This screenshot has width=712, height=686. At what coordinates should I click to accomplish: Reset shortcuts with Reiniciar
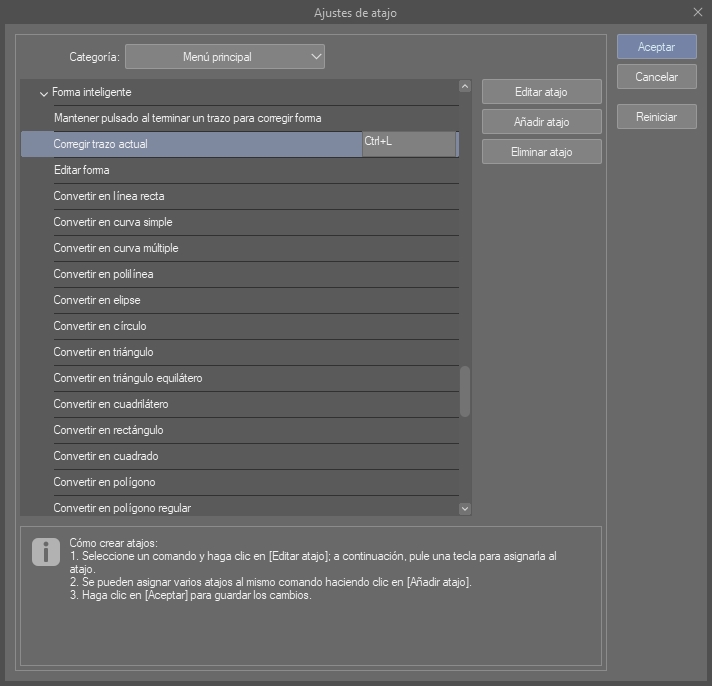pos(657,117)
